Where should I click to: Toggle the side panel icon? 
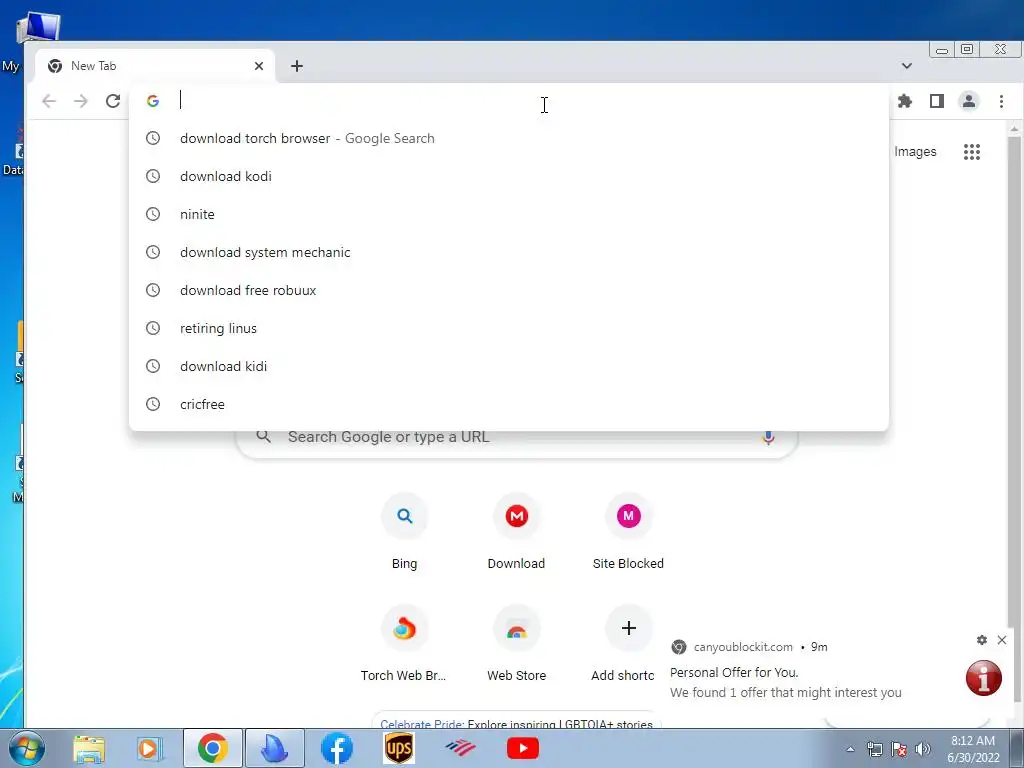click(936, 101)
